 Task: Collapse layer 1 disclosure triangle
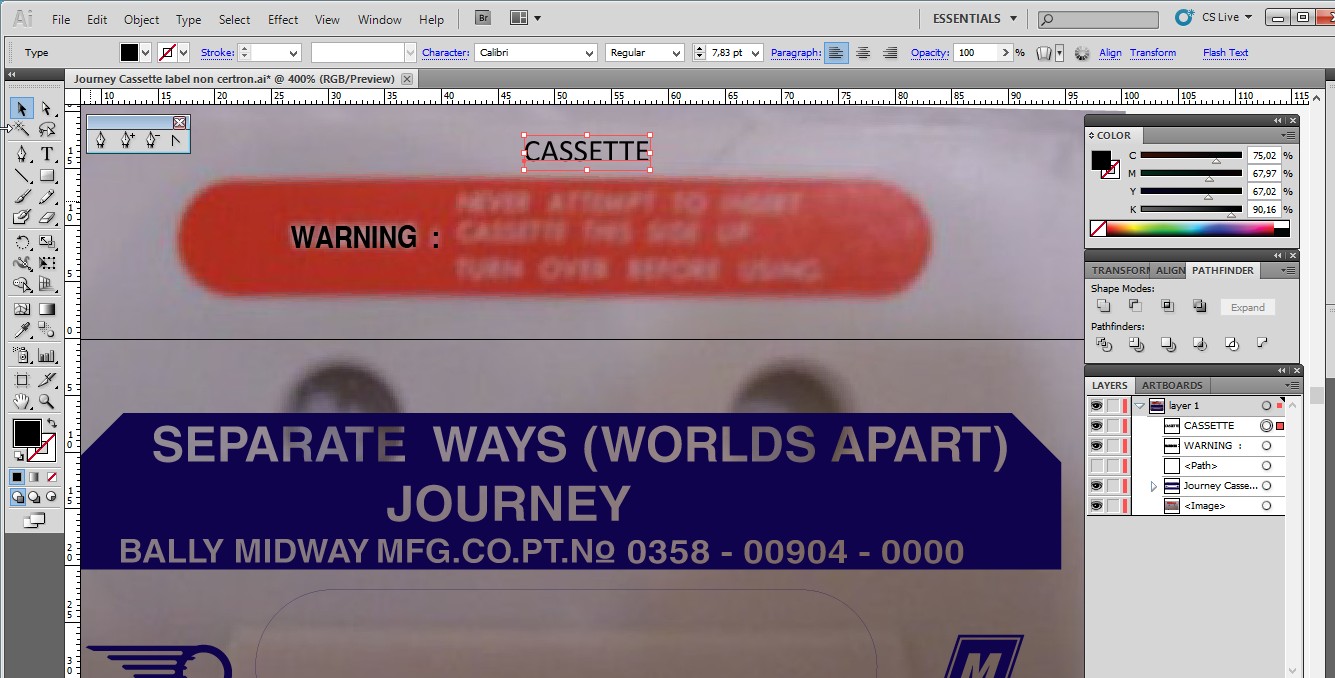click(x=1139, y=406)
